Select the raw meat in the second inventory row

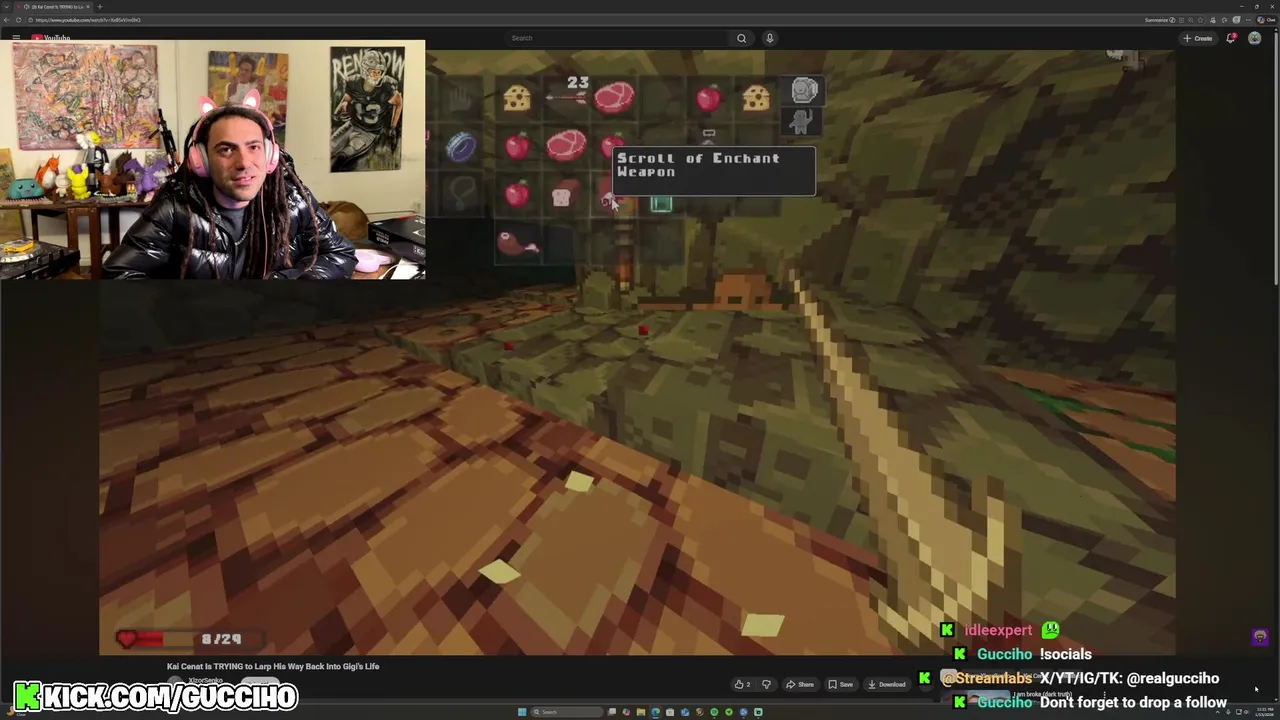click(566, 146)
